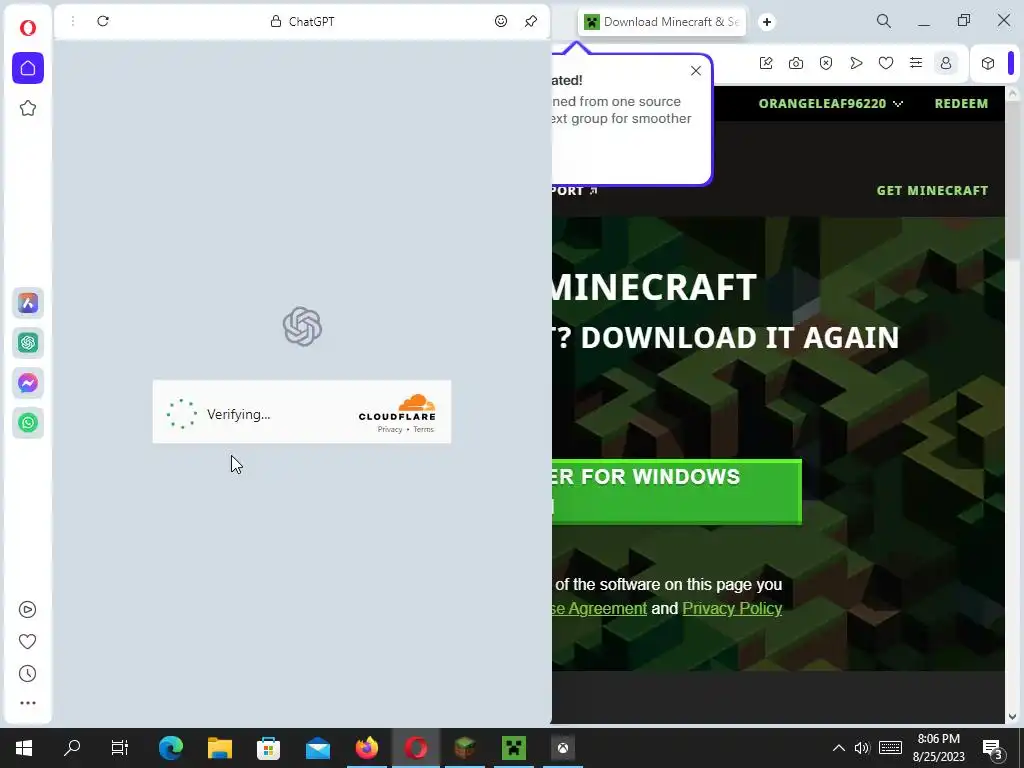This screenshot has width=1024, height=768.
Task: Click the edit page pencil toolbar icon
Action: [x=766, y=63]
